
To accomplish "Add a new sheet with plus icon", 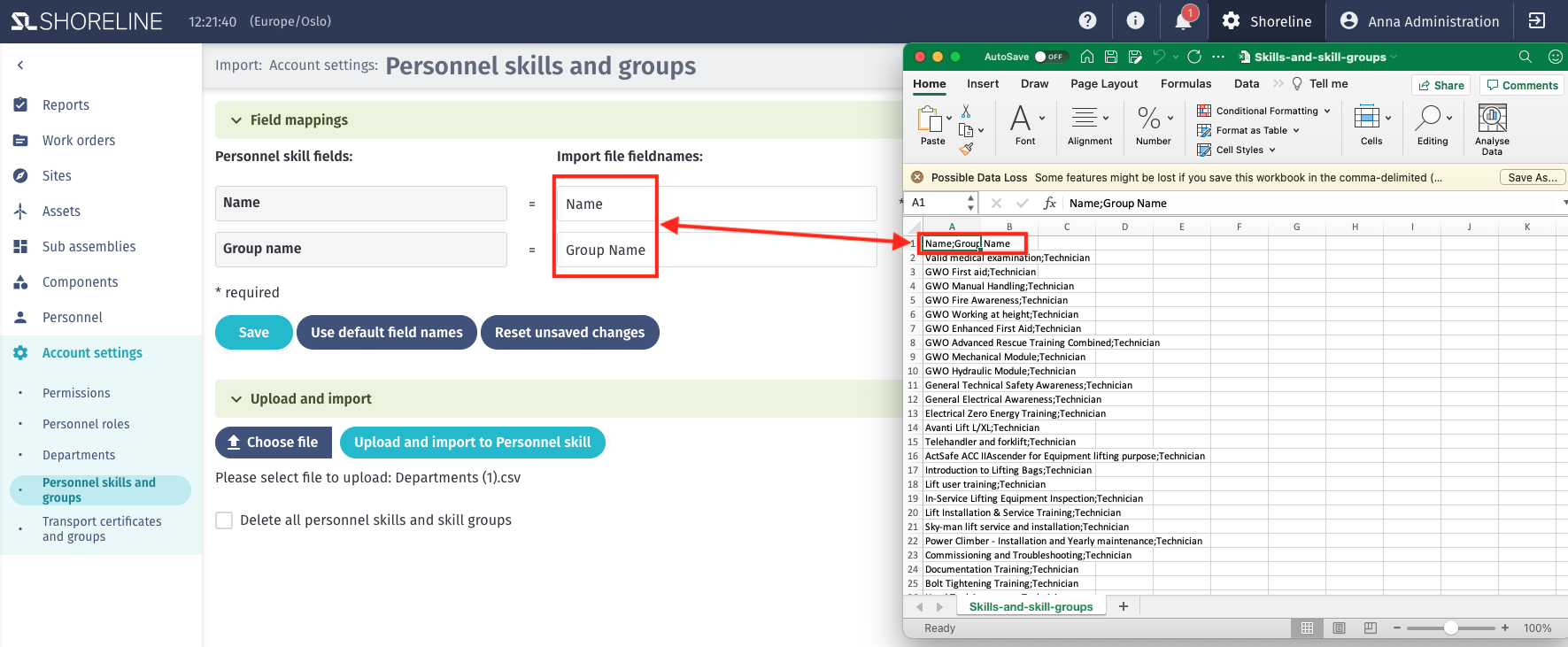I will [x=1124, y=606].
